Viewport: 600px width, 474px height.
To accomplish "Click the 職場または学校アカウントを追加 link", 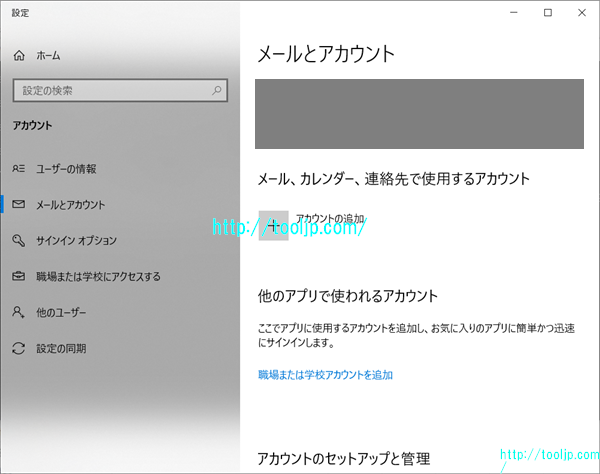I will click(x=325, y=375).
